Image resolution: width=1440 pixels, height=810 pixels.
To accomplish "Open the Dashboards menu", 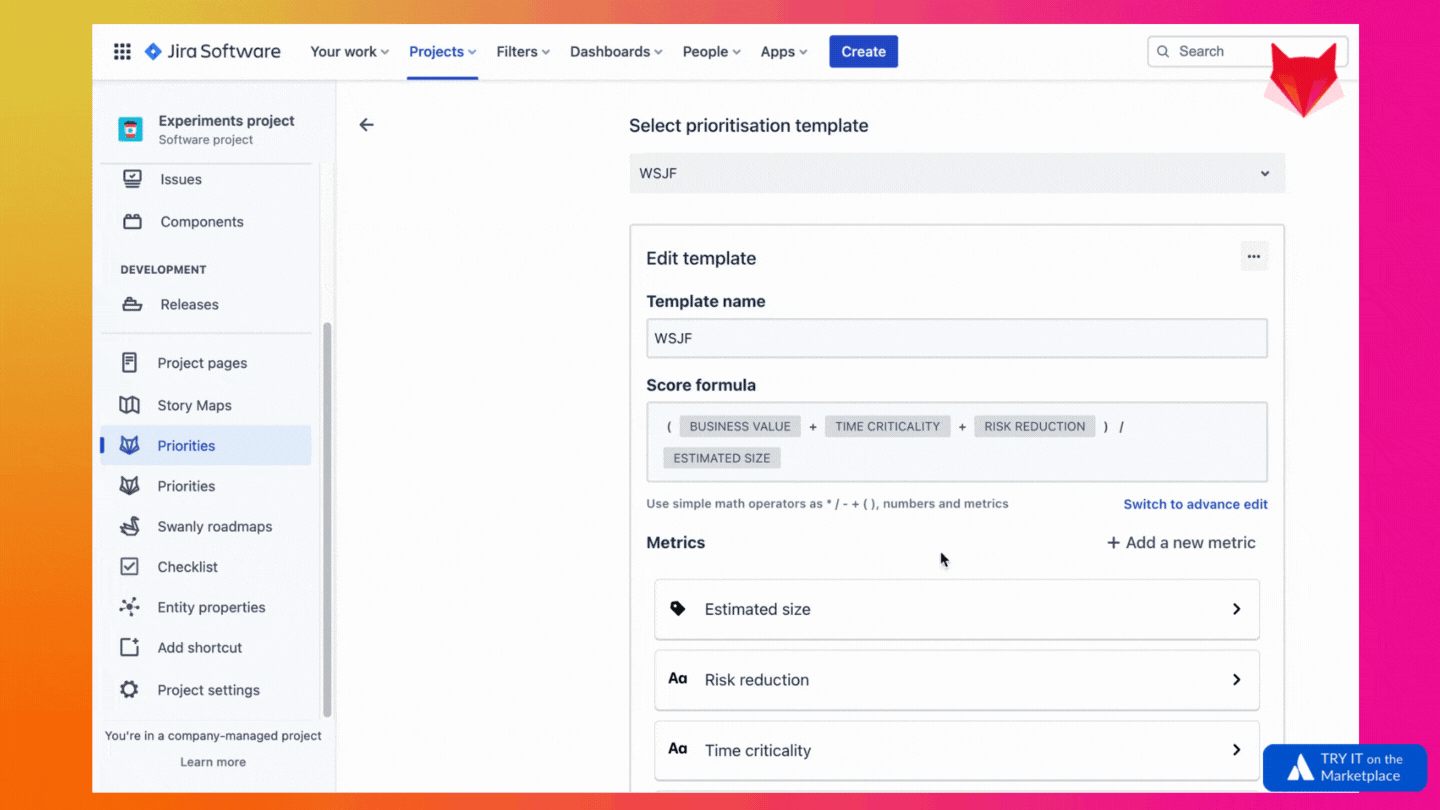I will click(x=616, y=52).
